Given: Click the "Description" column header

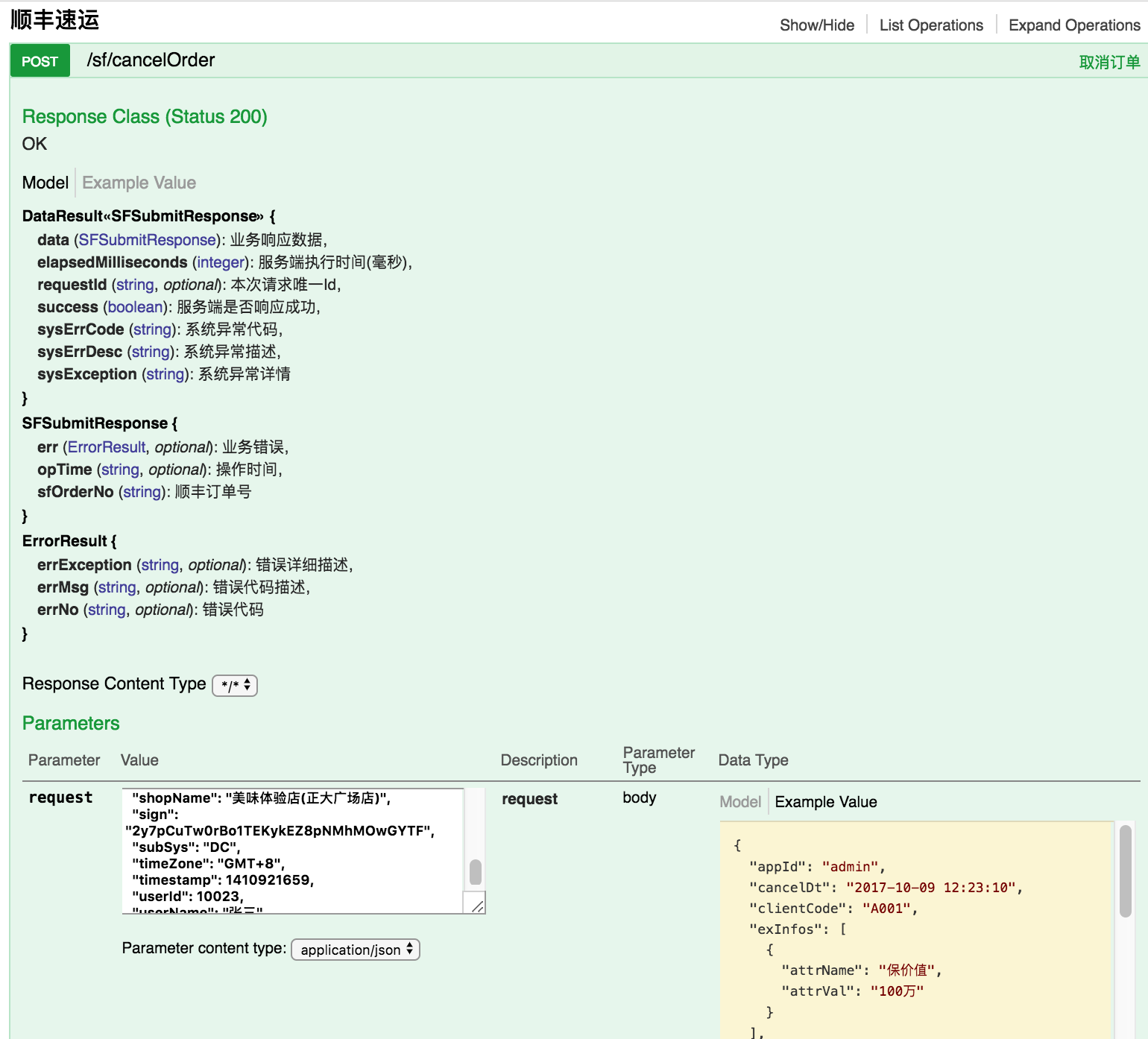Looking at the screenshot, I should [x=539, y=760].
